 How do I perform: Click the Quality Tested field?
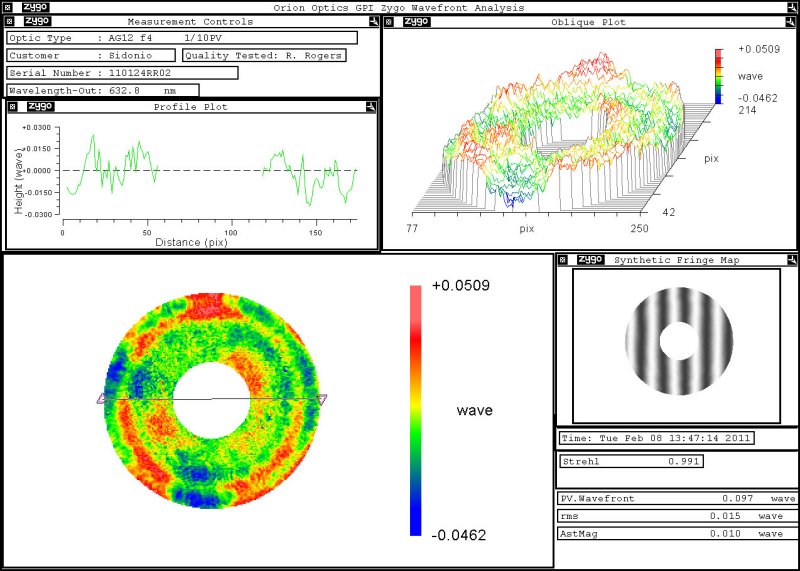pyautogui.click(x=264, y=56)
